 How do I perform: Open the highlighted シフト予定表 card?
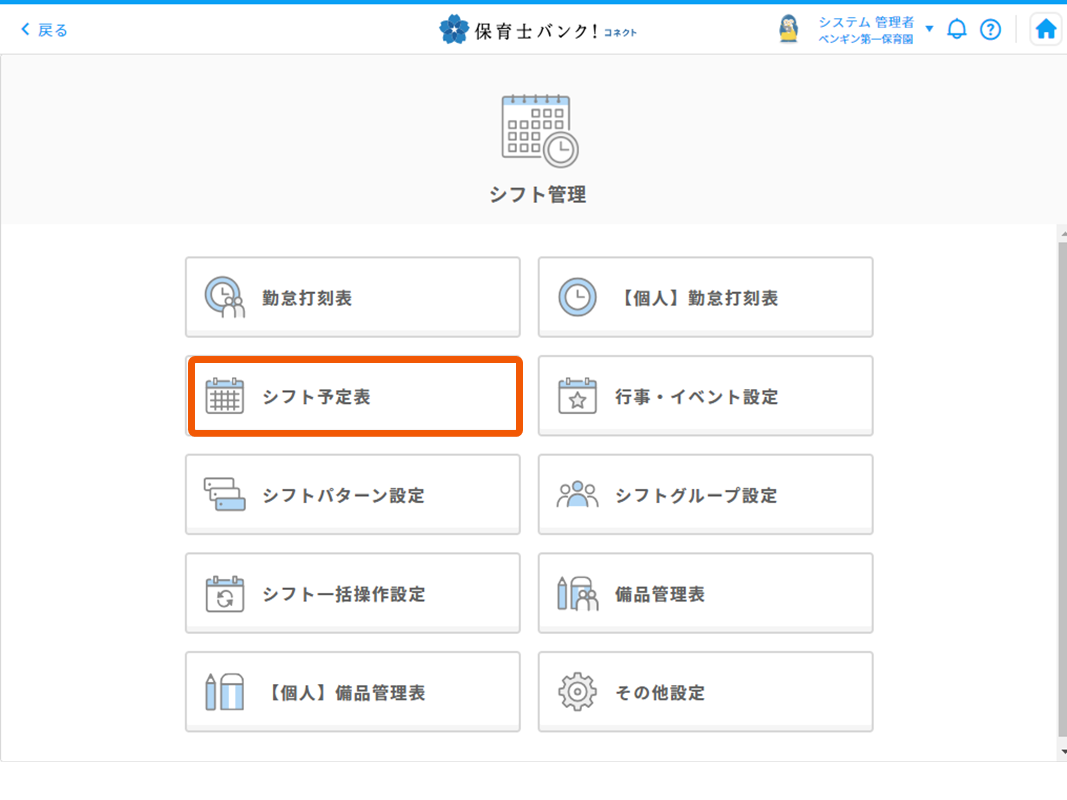pos(353,395)
